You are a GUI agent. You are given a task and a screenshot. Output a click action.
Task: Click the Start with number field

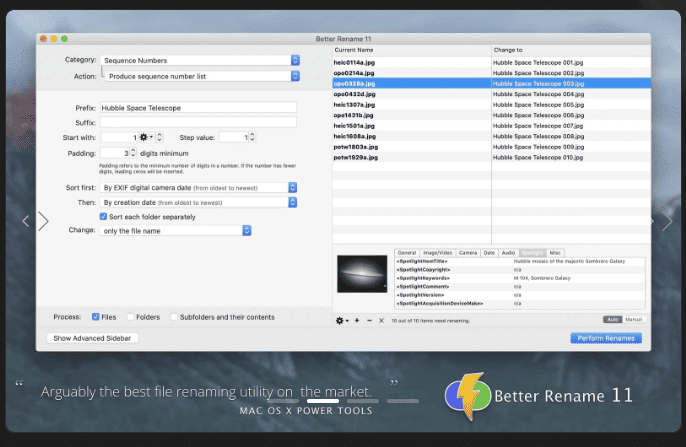[119, 137]
